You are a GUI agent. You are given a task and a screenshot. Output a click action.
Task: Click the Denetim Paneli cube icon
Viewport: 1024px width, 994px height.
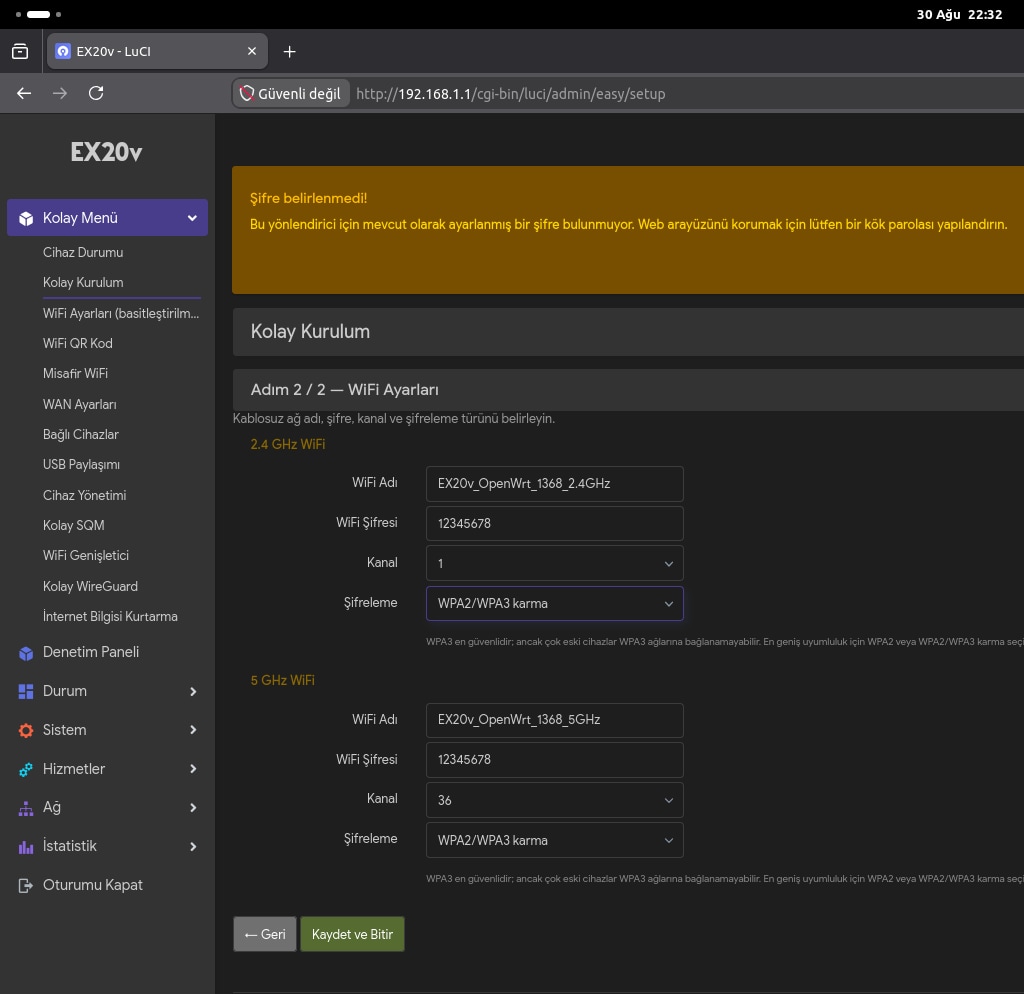coord(26,652)
